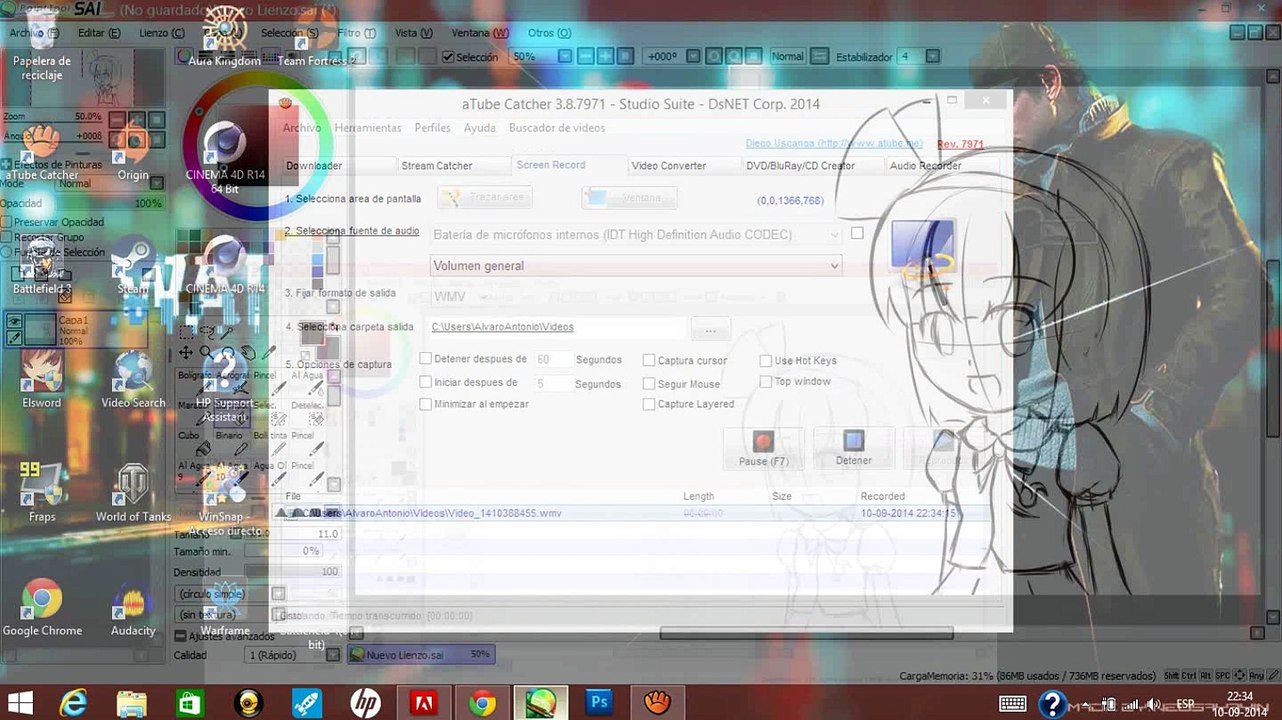Viewport: 1282px width, 720px height.
Task: Open the Herramientas menu in aTube Catcher
Action: (x=368, y=128)
